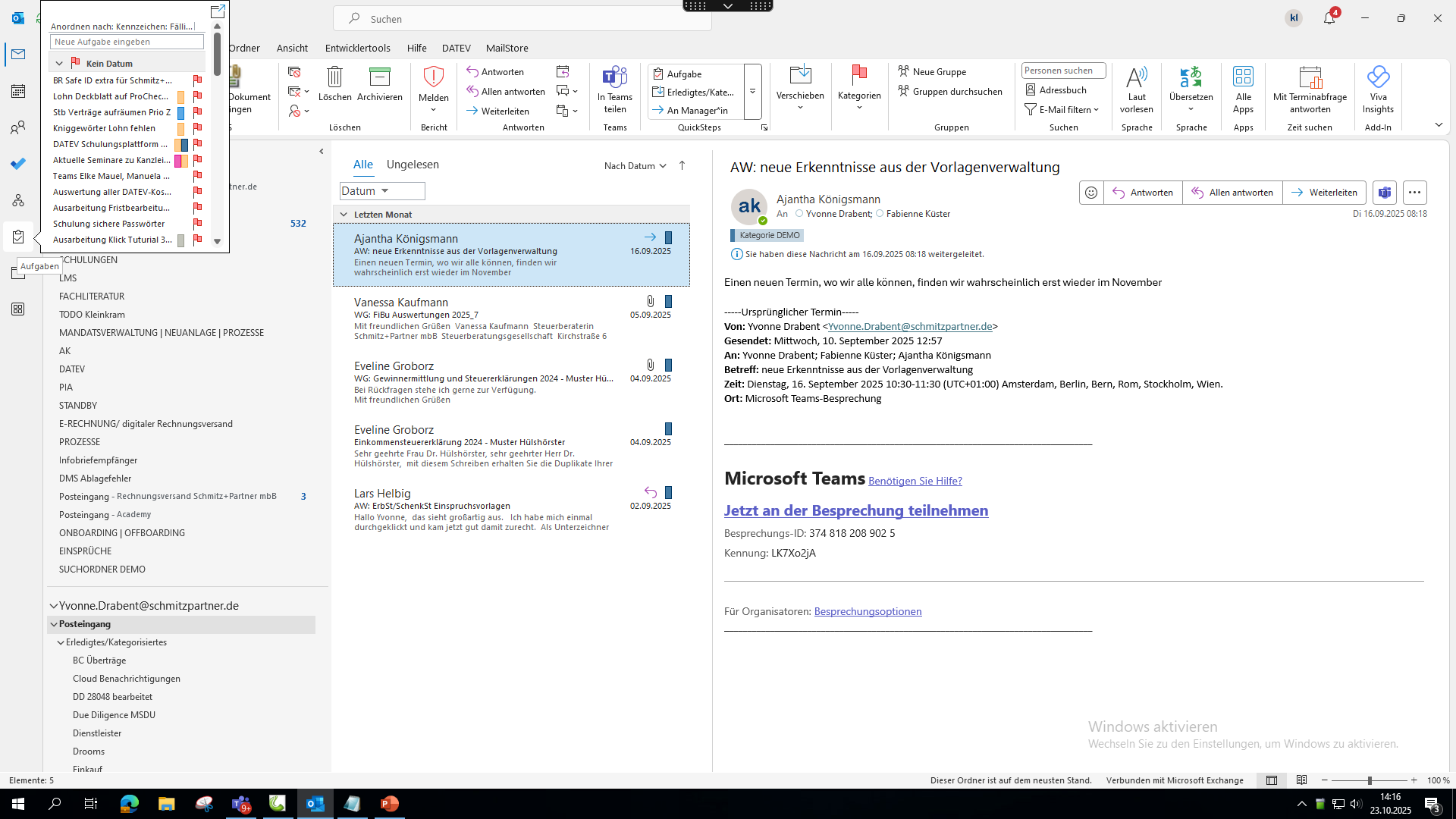The height and width of the screenshot is (819, 1456).
Task: Collapse the ribbon with the chevron
Action: (x=1439, y=125)
